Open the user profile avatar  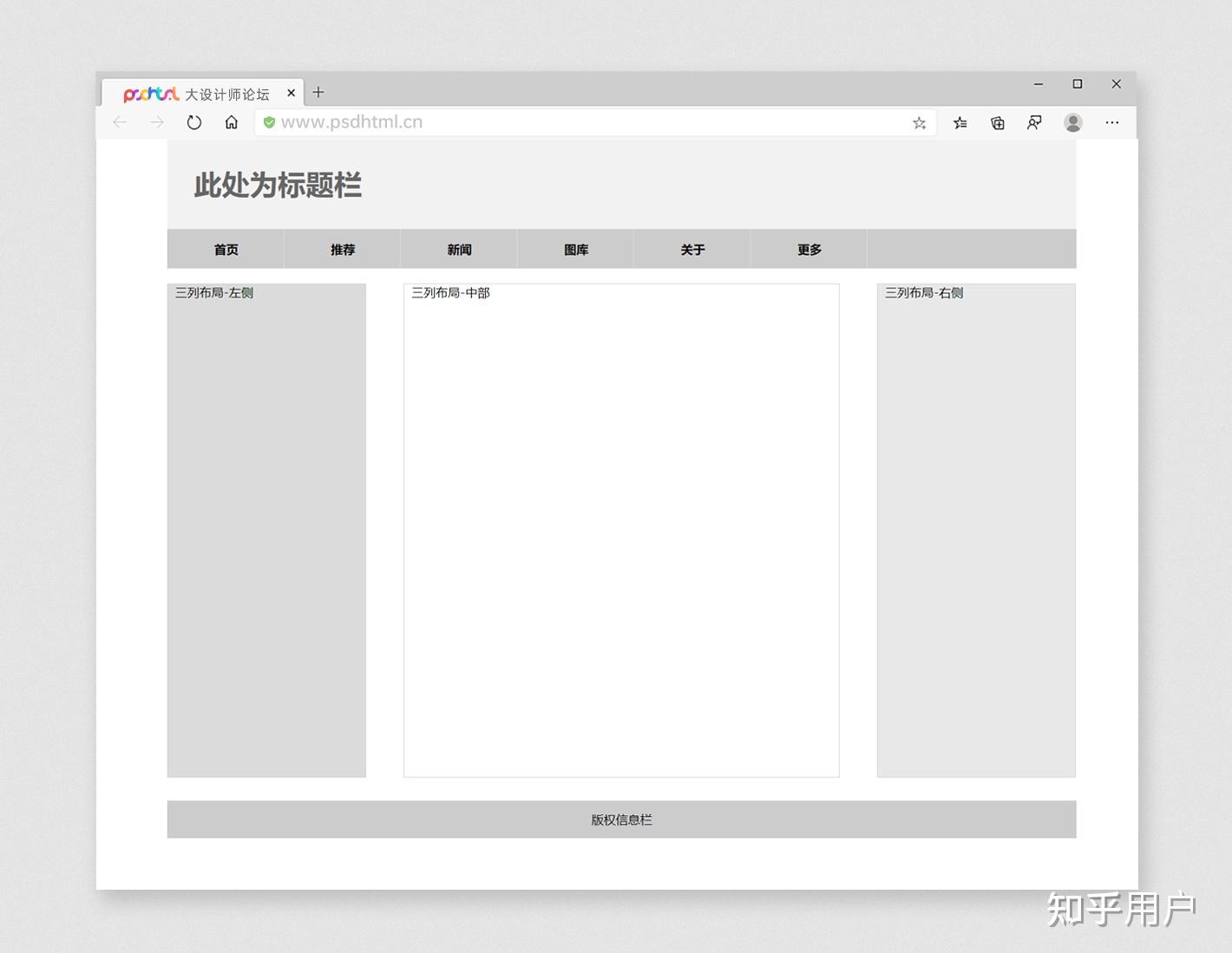tap(1073, 123)
